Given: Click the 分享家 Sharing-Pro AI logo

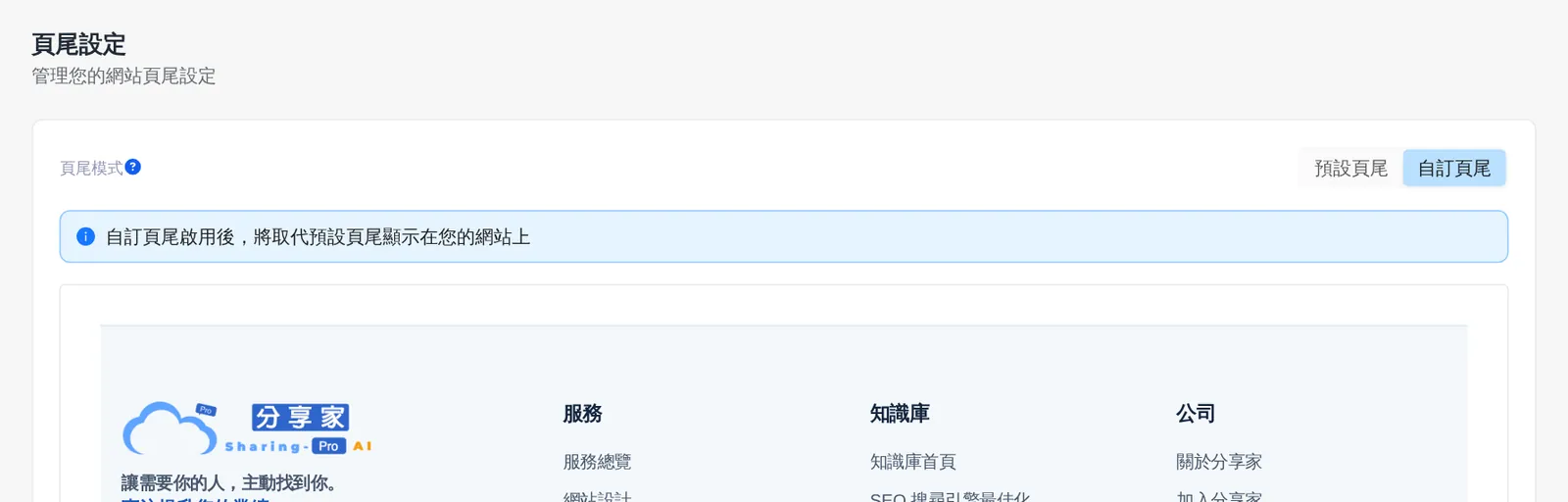Looking at the screenshot, I should pos(247,428).
